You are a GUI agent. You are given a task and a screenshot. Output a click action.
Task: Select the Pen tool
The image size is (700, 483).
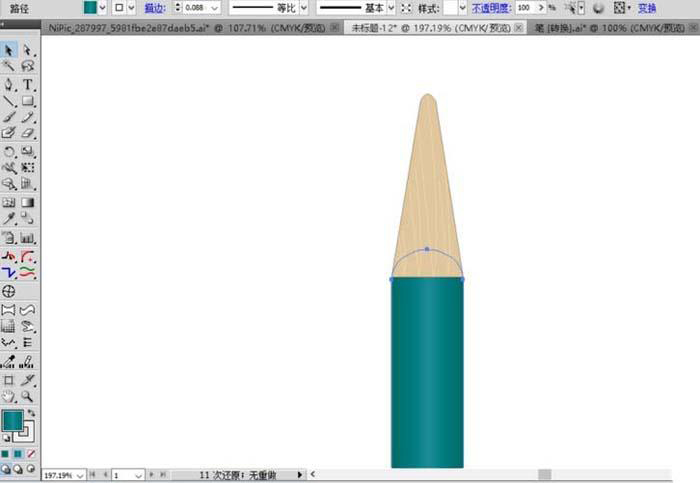point(9,84)
